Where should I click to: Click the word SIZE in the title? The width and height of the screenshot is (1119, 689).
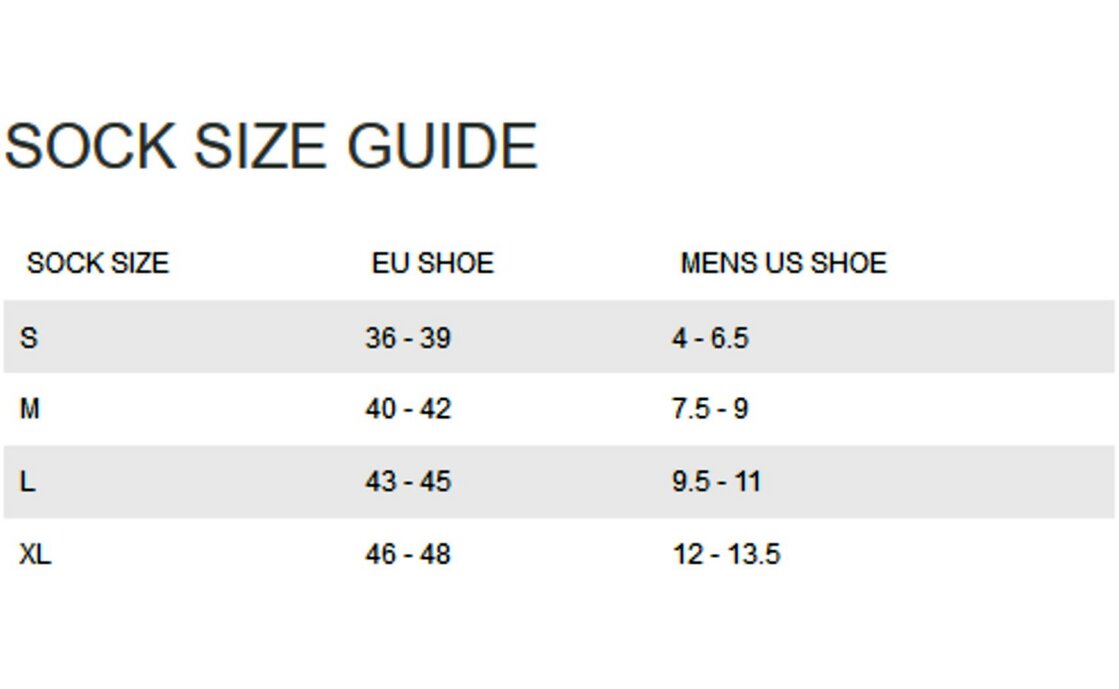coord(260,146)
